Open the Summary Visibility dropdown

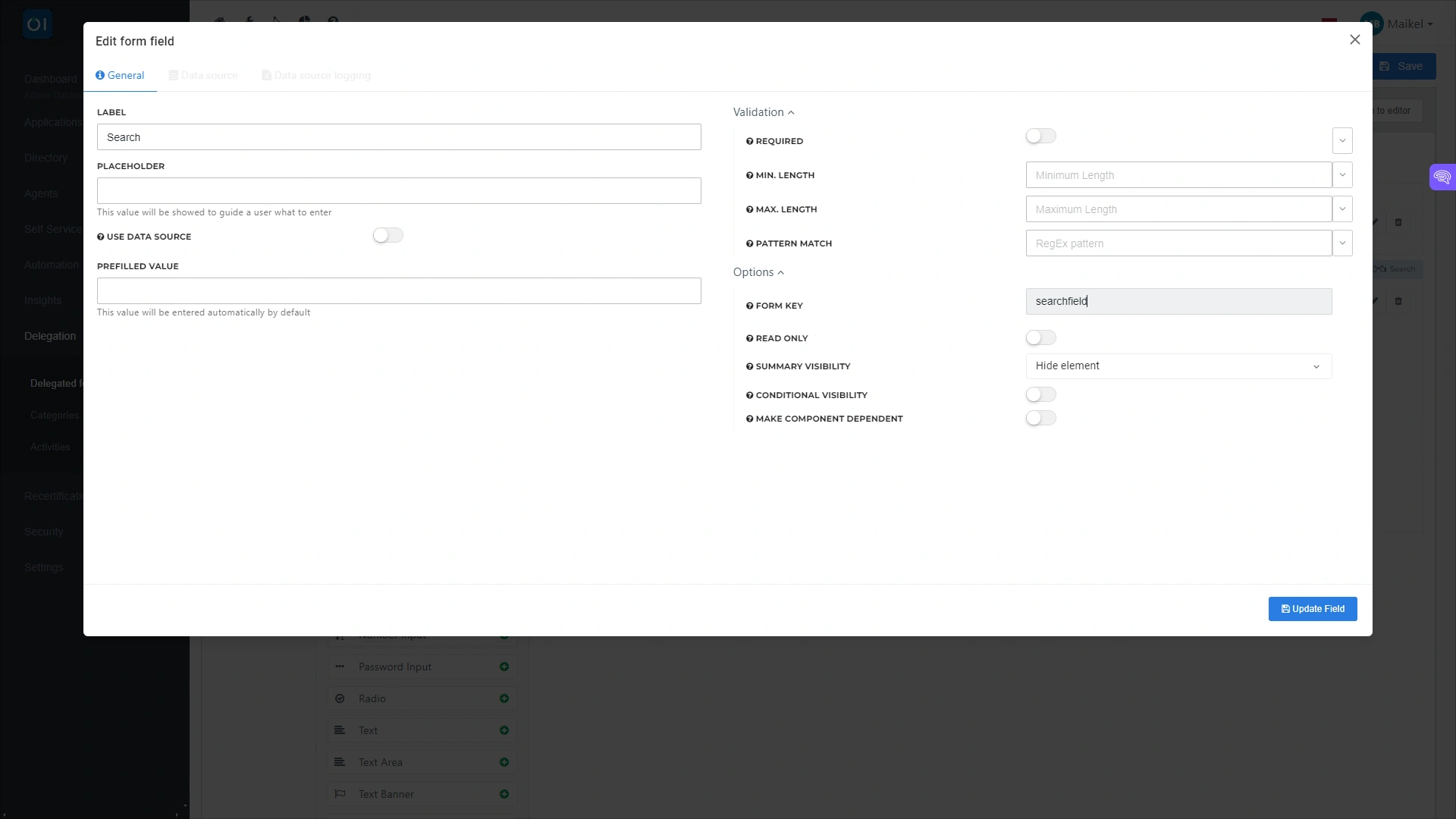[1178, 366]
